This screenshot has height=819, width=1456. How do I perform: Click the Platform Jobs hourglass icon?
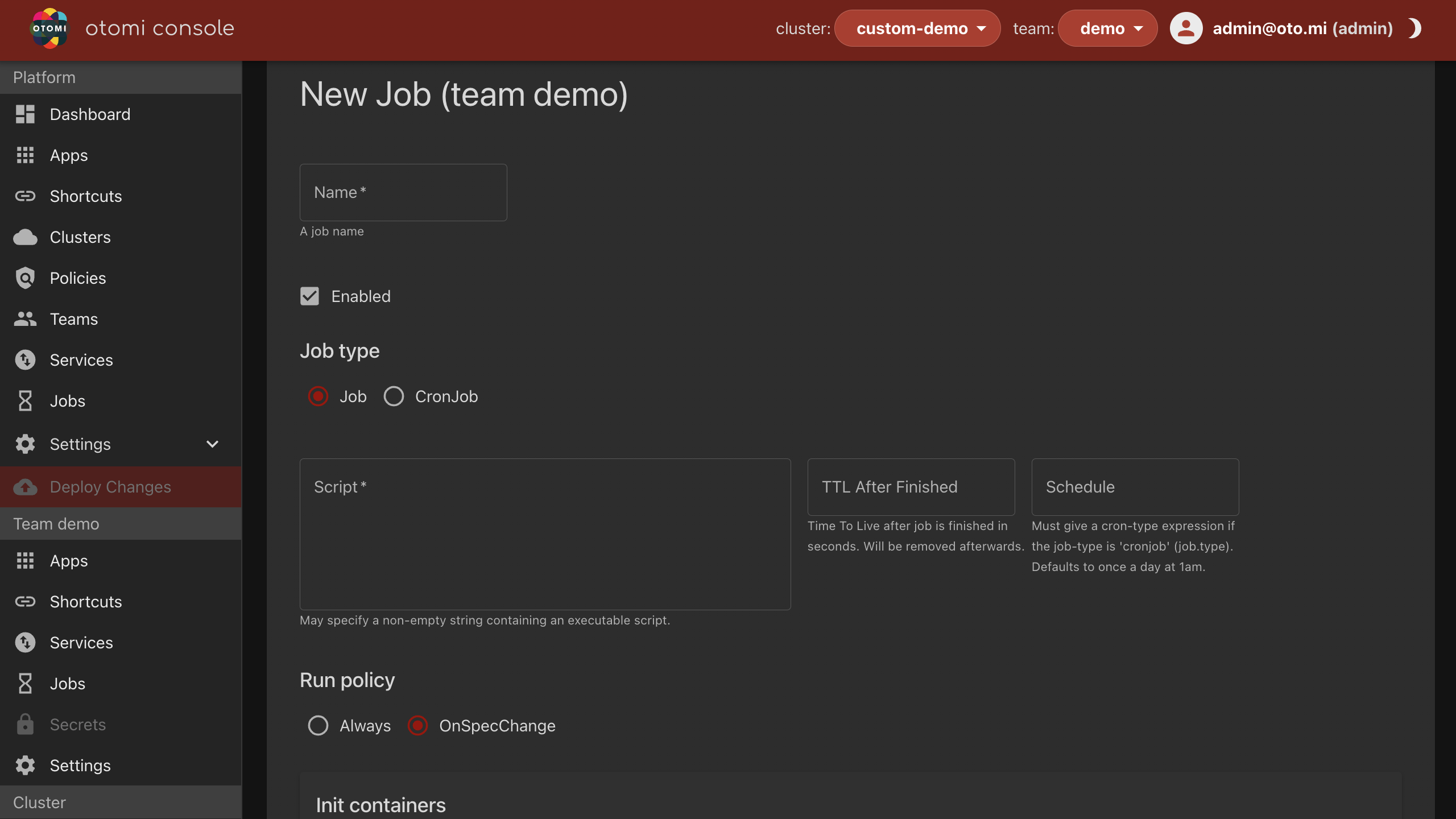25,401
